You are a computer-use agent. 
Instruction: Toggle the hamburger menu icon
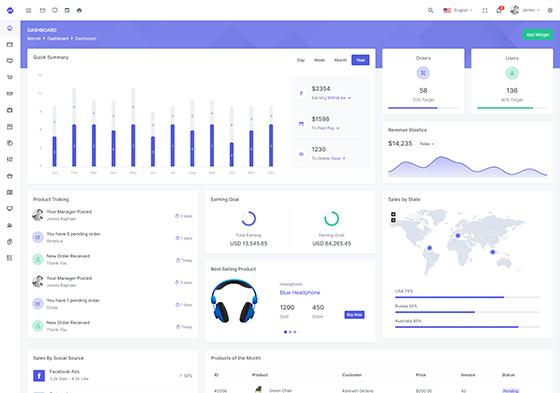[x=29, y=10]
